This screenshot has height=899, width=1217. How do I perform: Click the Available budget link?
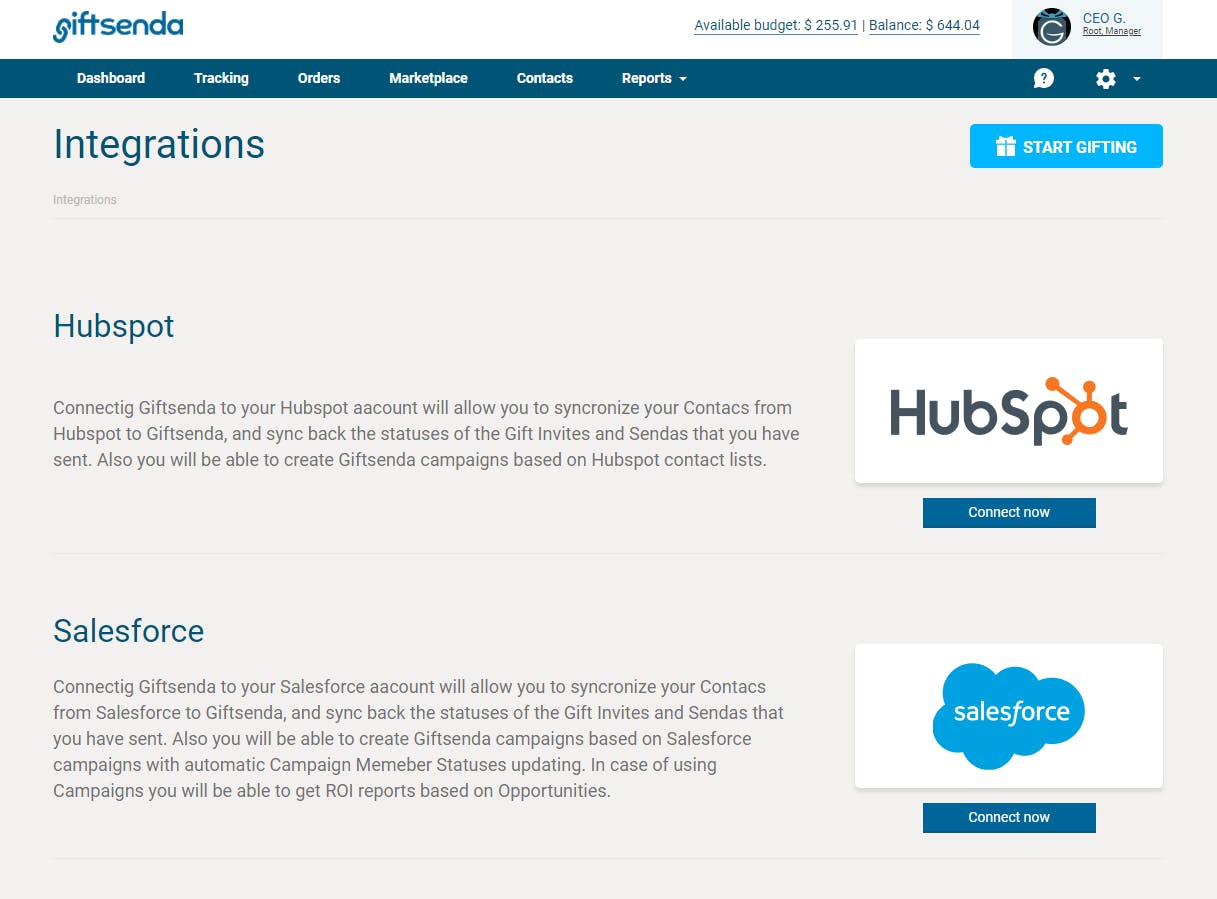776,26
